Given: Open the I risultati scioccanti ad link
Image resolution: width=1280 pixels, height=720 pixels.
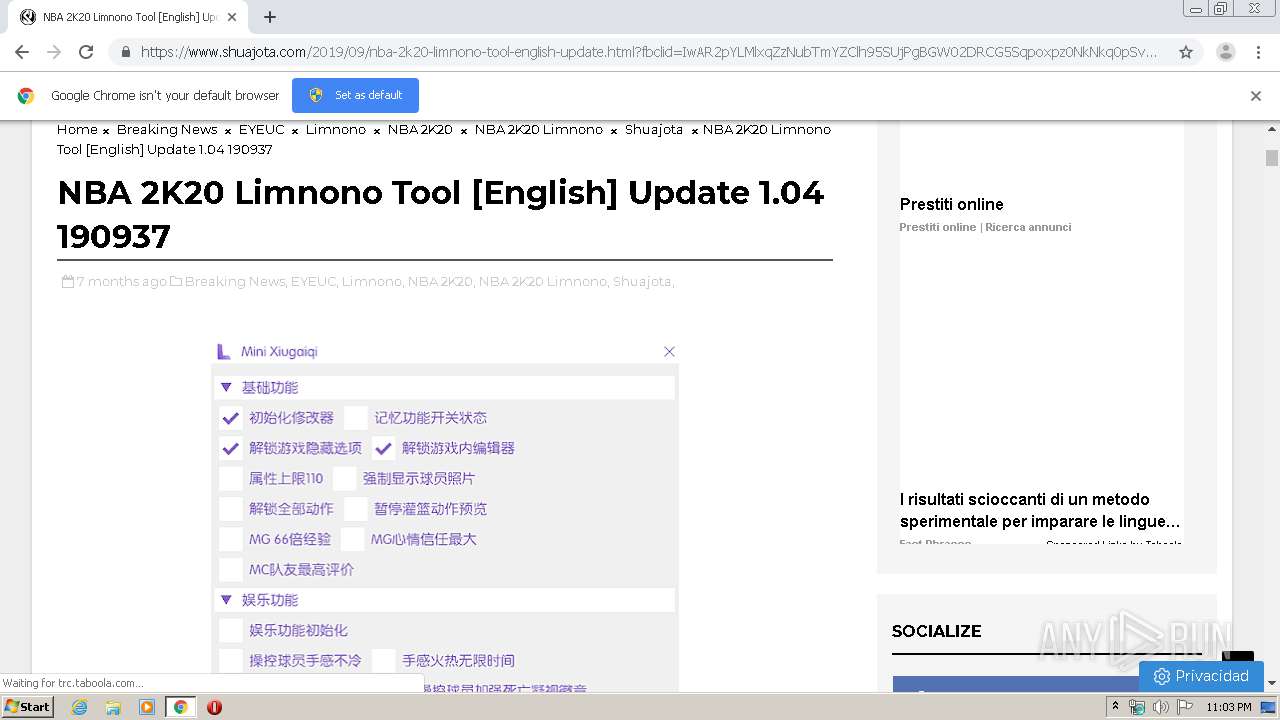Looking at the screenshot, I should [1040, 510].
